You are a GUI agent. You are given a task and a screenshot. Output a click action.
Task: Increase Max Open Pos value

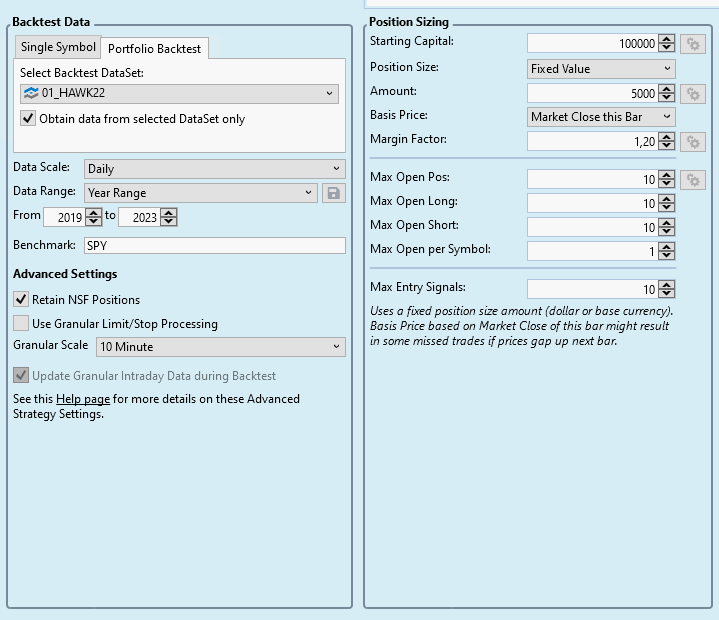pyautogui.click(x=667, y=175)
